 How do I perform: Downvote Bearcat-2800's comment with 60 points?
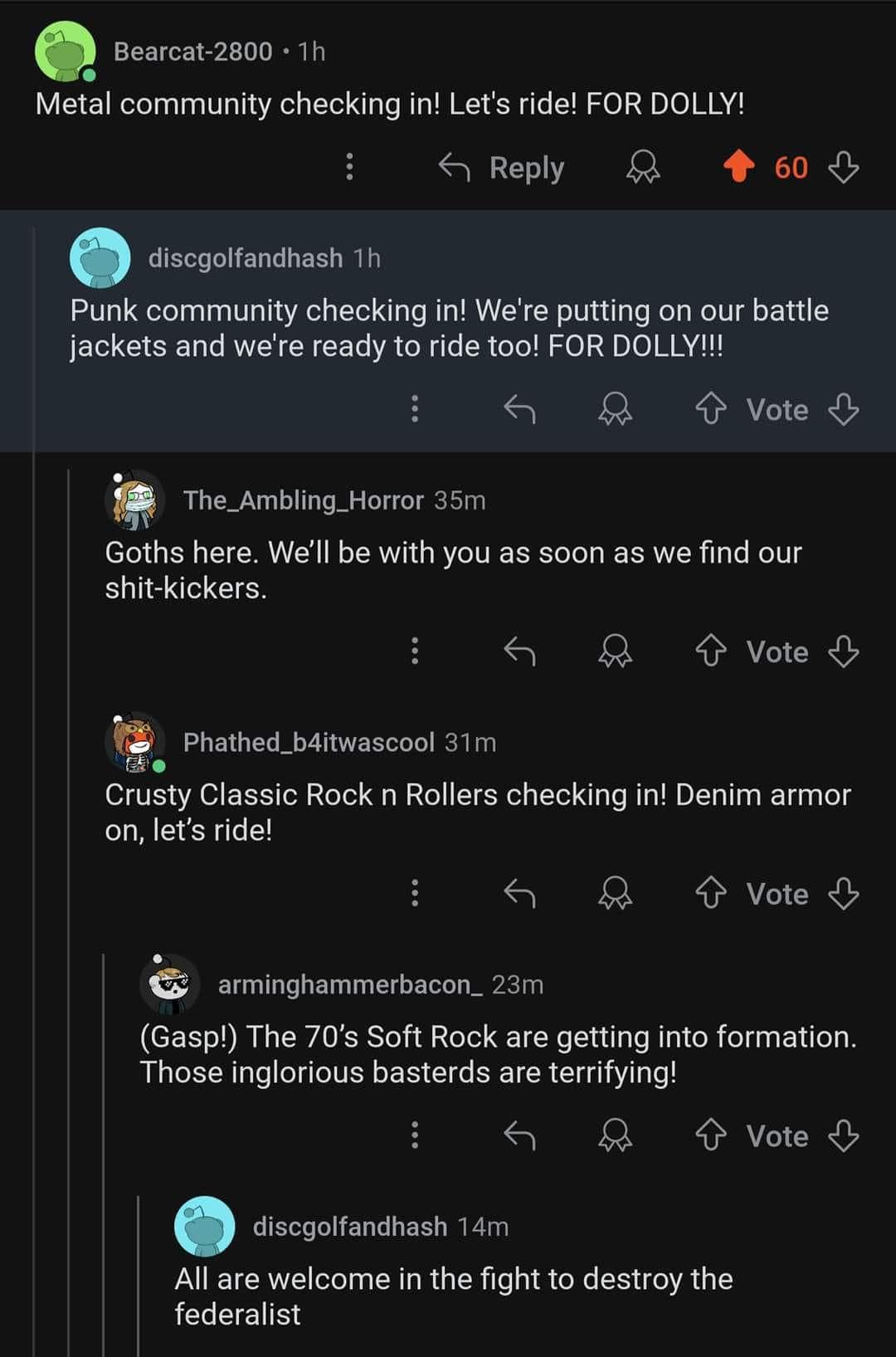tap(843, 168)
